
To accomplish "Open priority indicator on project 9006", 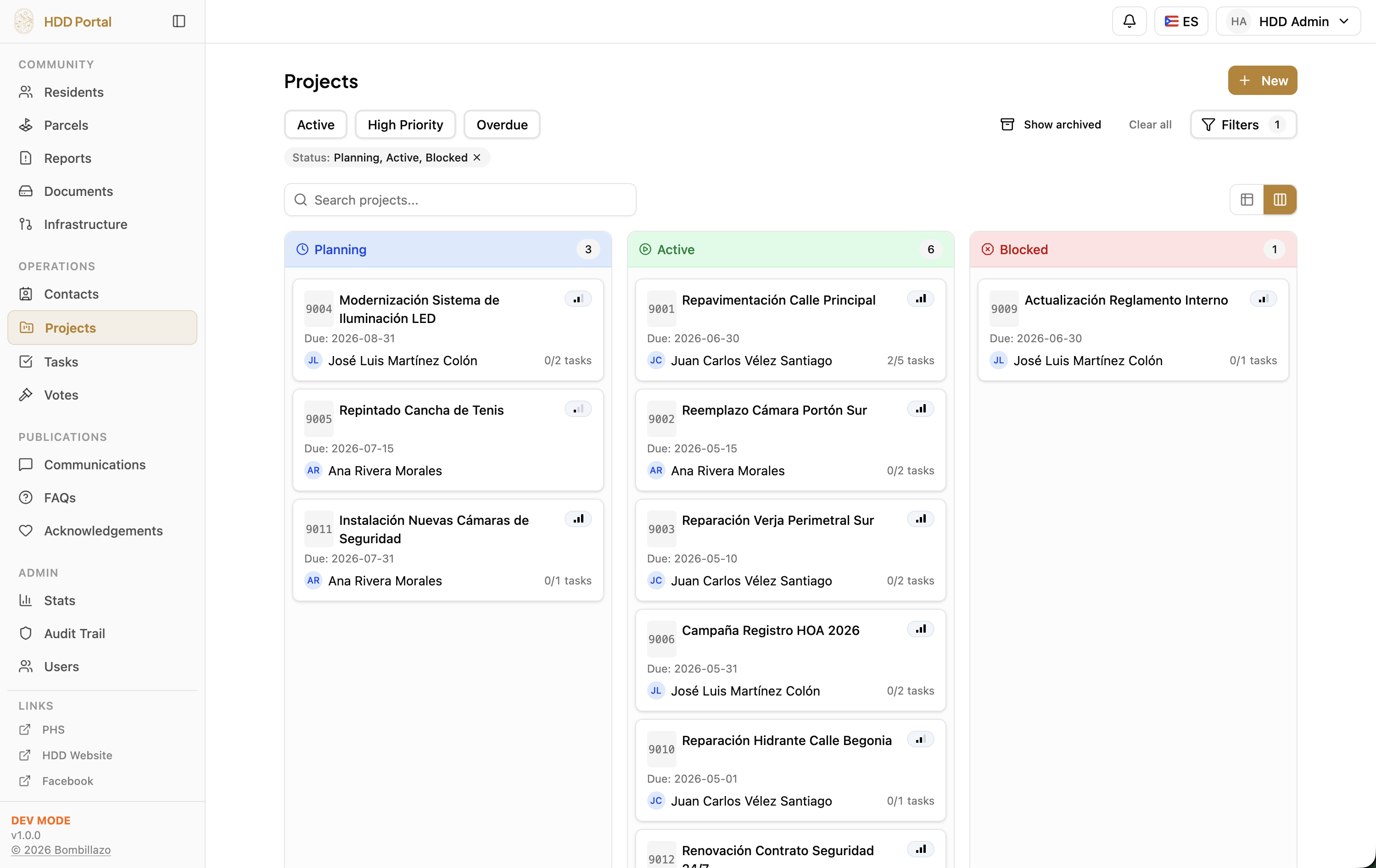I will click(x=921, y=629).
